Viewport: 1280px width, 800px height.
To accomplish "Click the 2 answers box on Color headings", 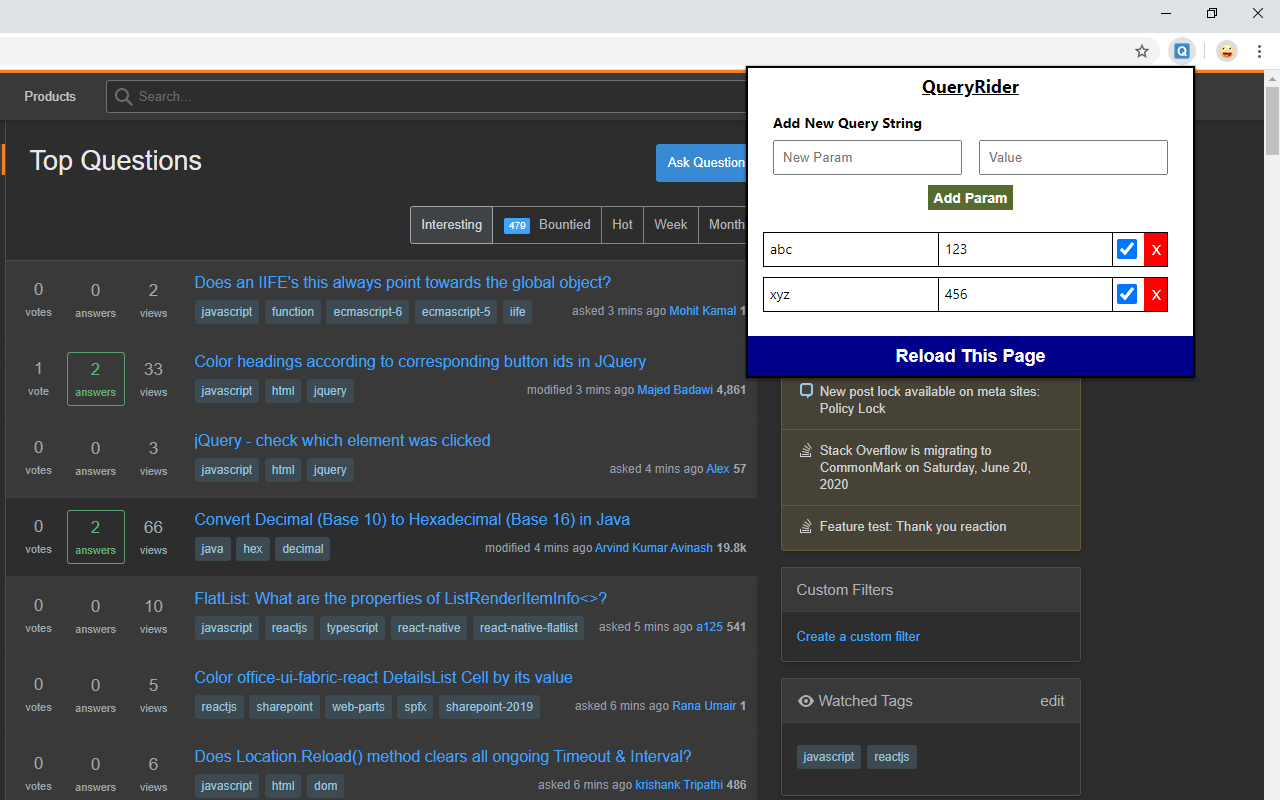I will [x=96, y=379].
